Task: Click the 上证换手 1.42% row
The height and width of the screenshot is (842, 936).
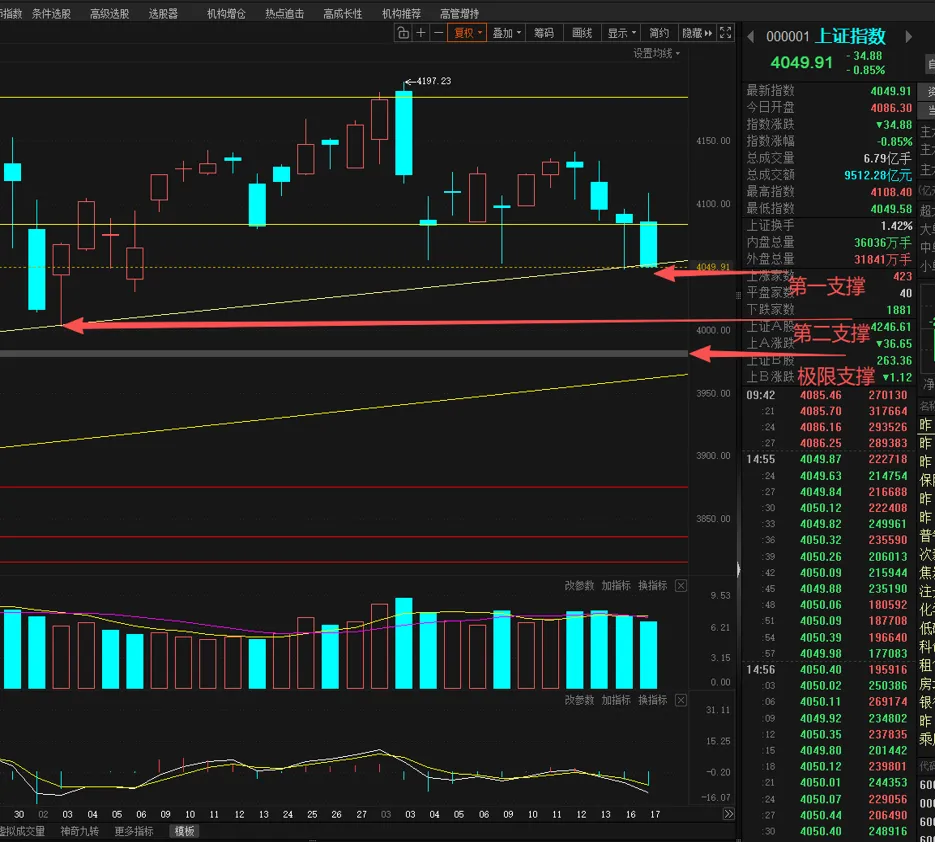Action: coord(829,226)
